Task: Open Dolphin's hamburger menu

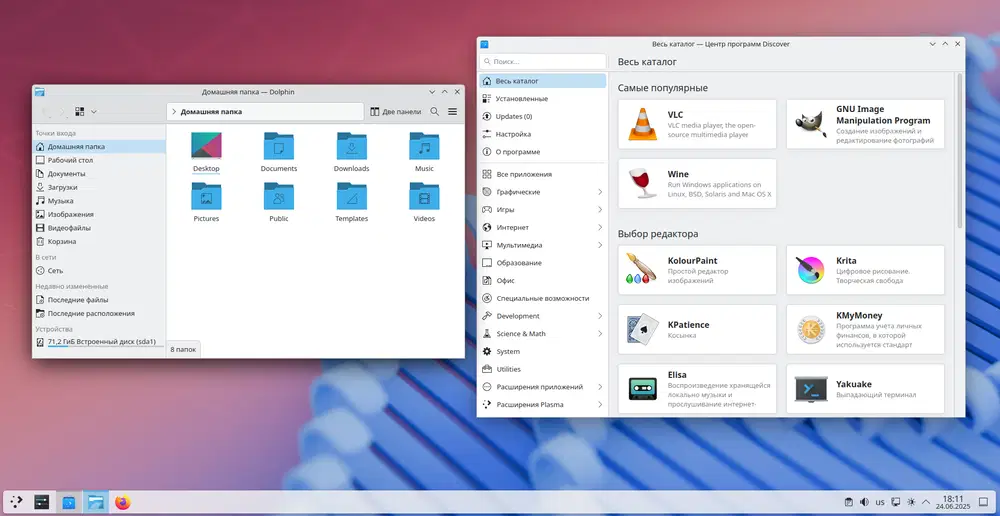Action: 453,112
